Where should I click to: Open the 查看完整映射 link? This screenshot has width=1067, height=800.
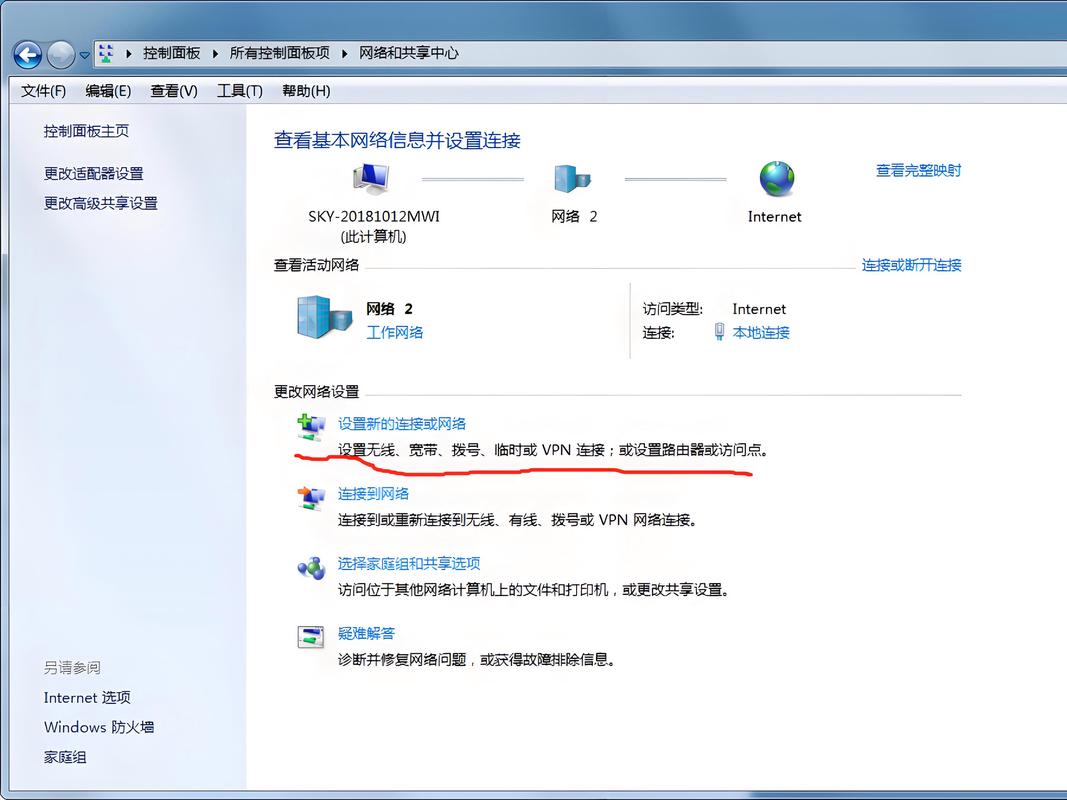click(916, 170)
